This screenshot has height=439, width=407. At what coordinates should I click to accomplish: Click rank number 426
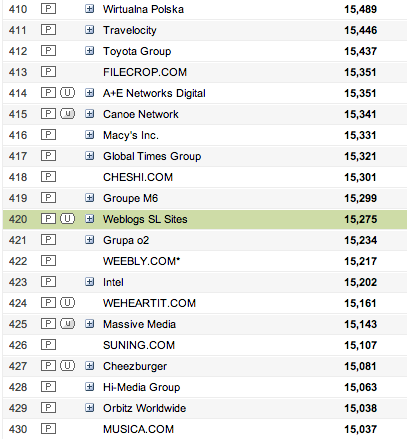[x=18, y=345]
